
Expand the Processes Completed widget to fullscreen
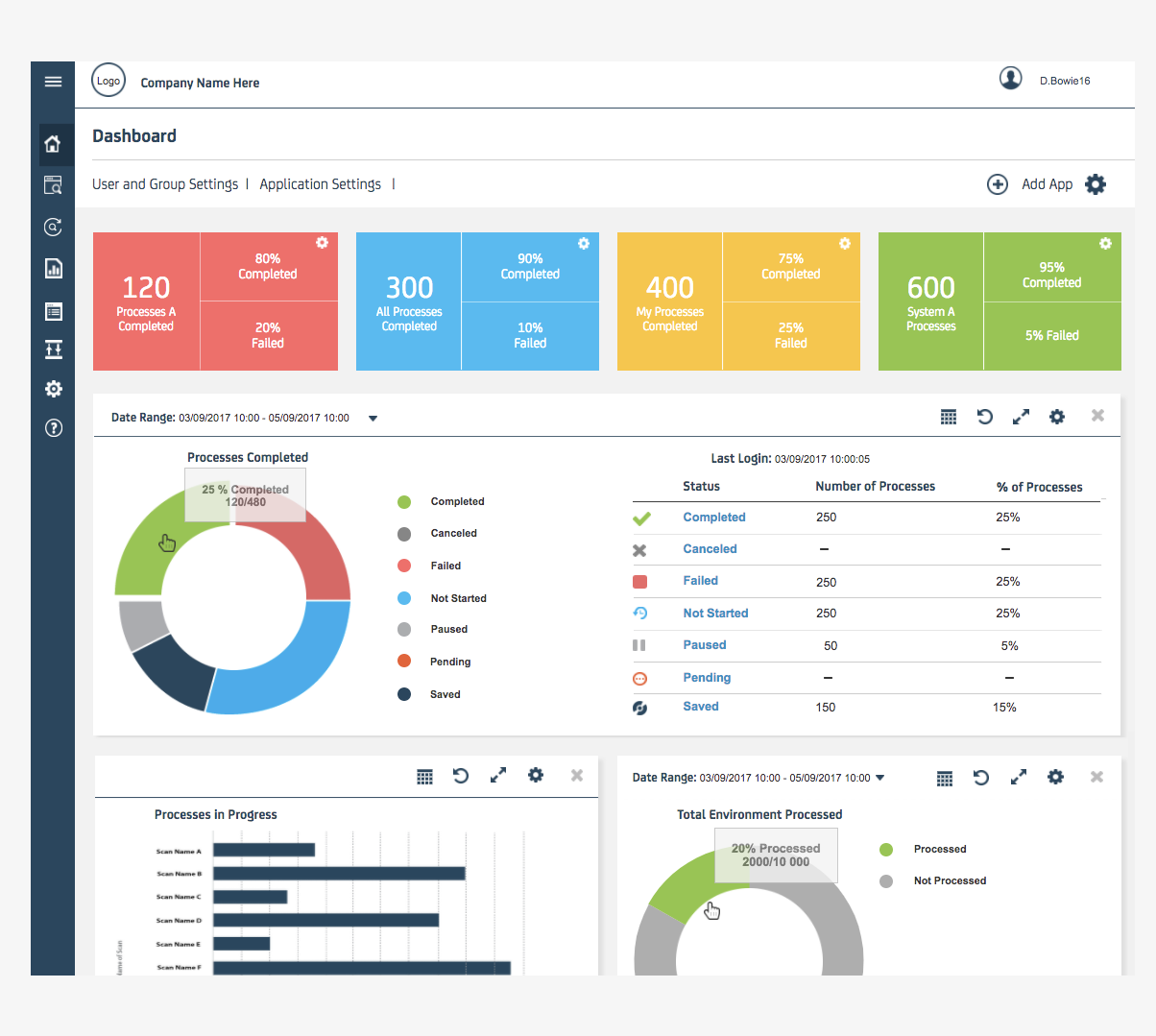pos(1020,416)
